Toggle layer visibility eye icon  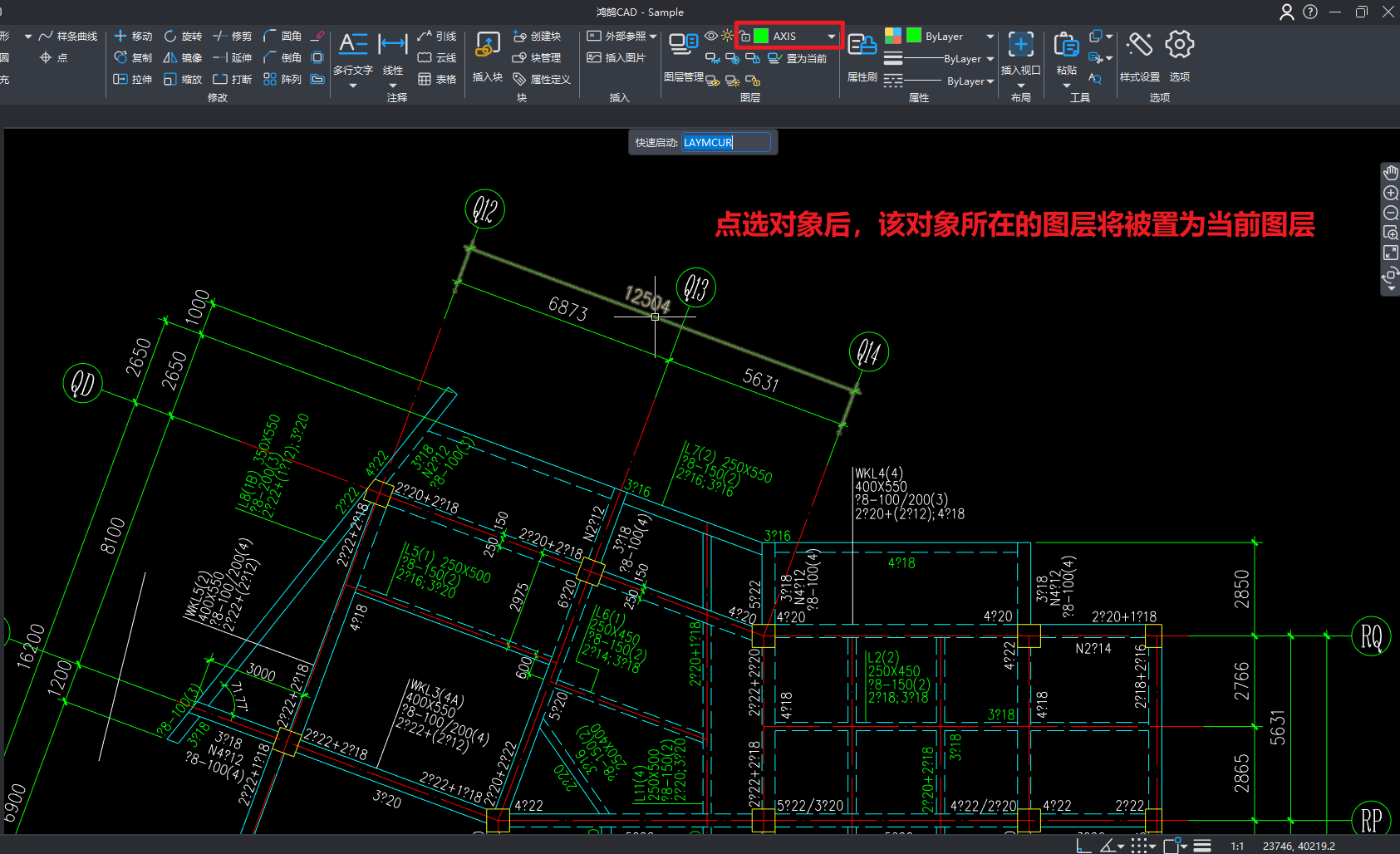click(x=711, y=37)
